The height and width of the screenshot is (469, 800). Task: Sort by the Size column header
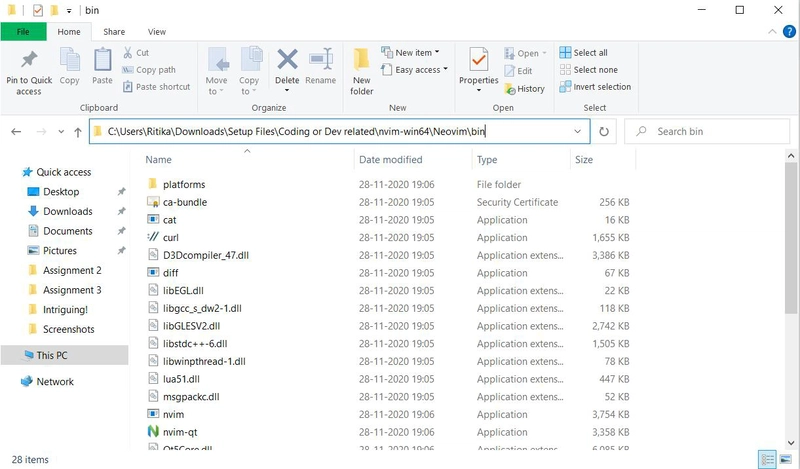[x=584, y=160]
